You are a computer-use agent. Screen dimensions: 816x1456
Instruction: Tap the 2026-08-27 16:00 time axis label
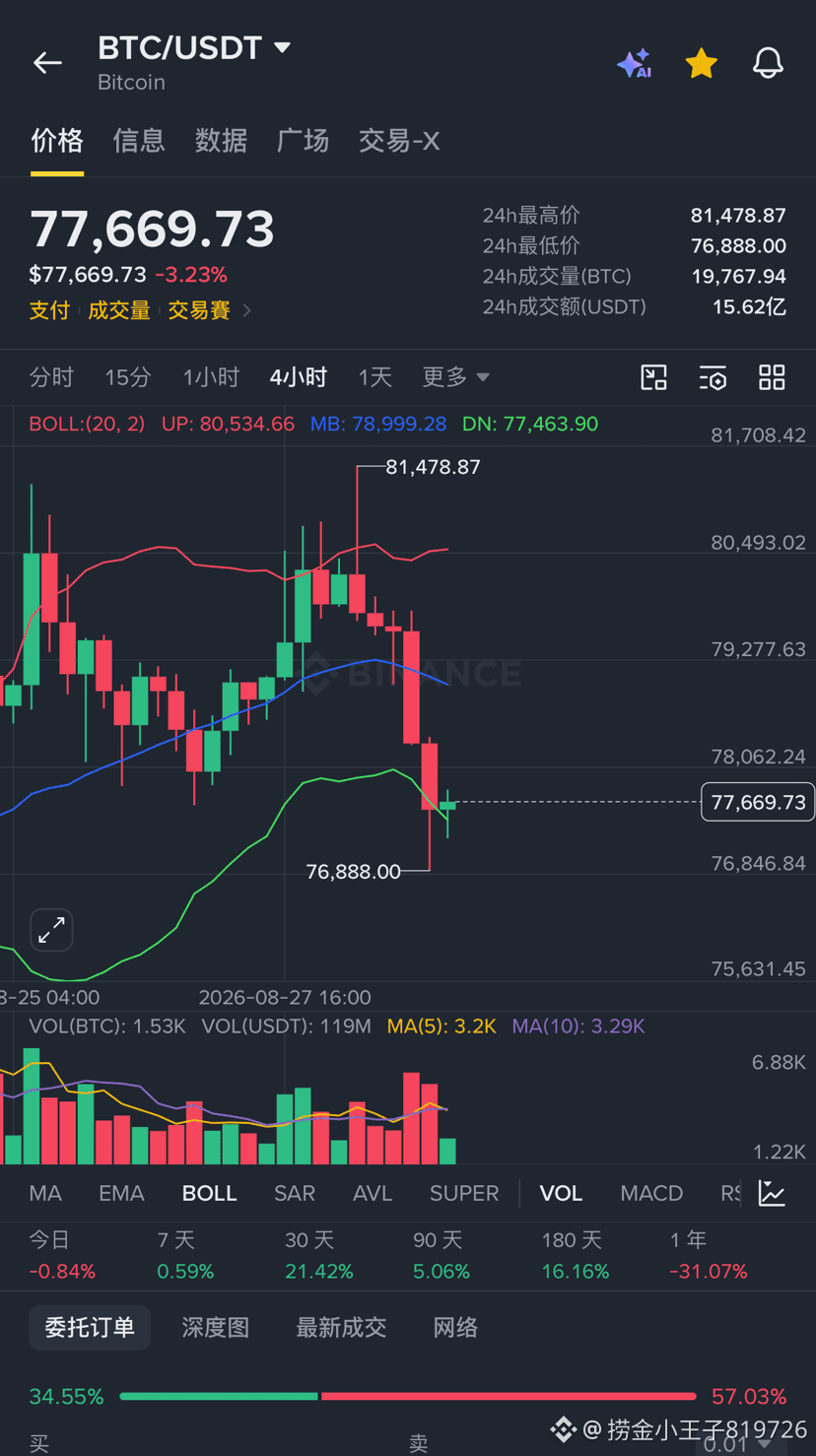point(285,997)
